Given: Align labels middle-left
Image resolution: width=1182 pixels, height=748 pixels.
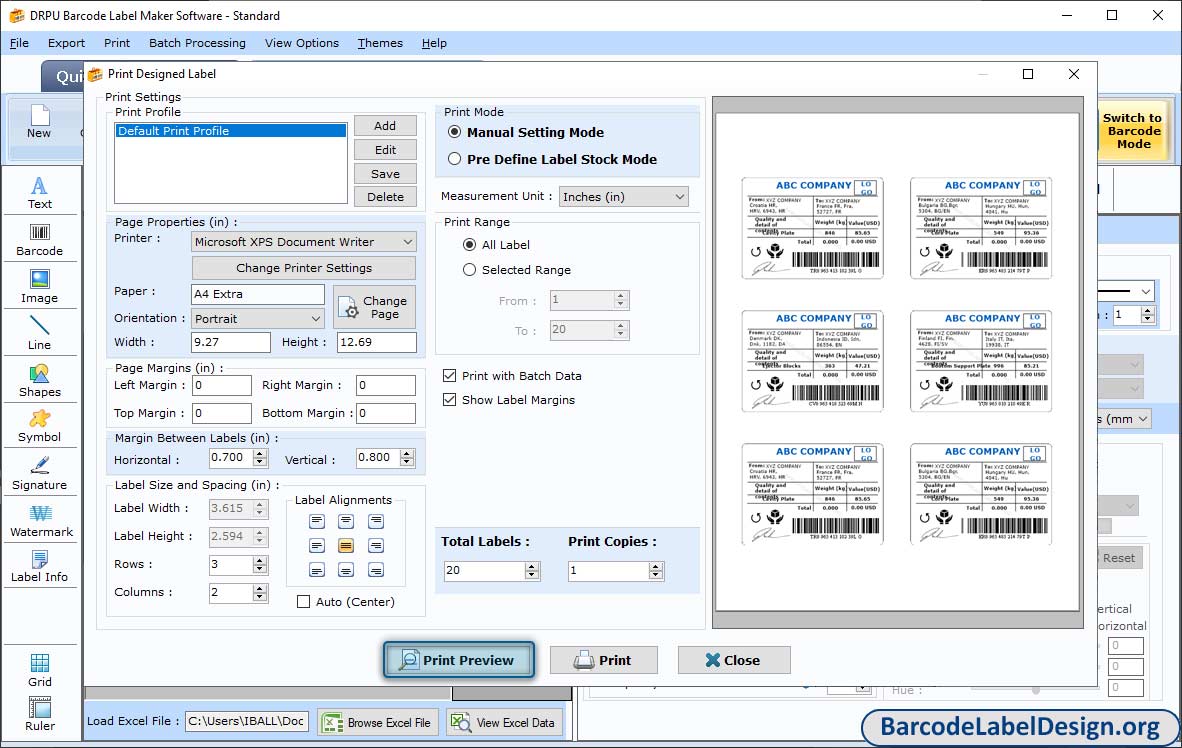Looking at the screenshot, I should [x=317, y=546].
